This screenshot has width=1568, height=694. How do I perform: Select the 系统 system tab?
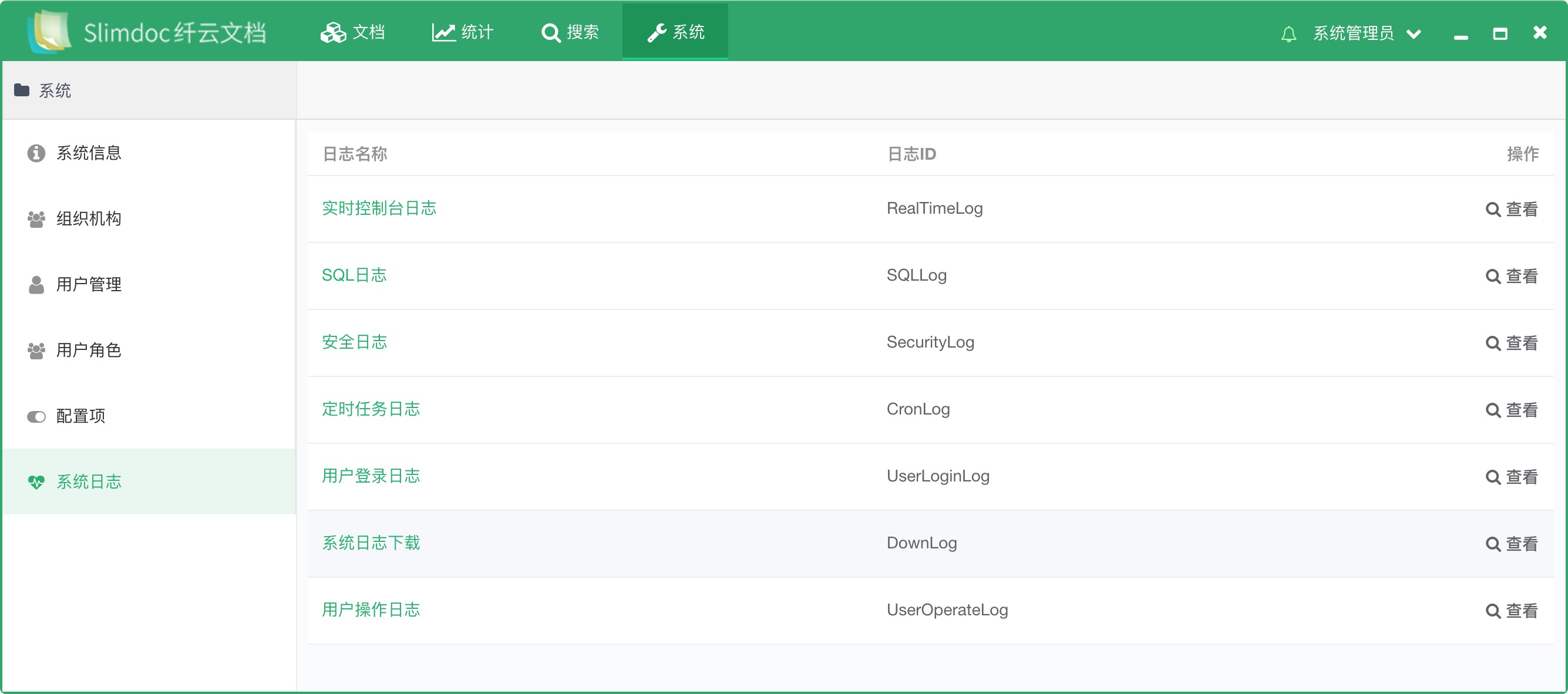(x=675, y=32)
